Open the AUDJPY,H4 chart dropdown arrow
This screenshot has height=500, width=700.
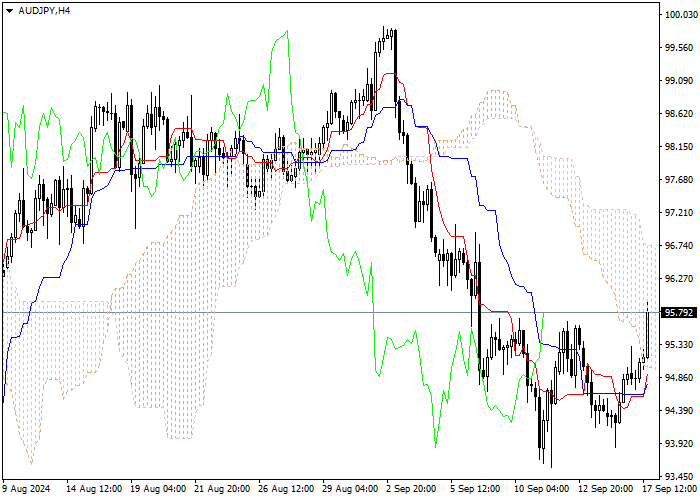[9, 11]
